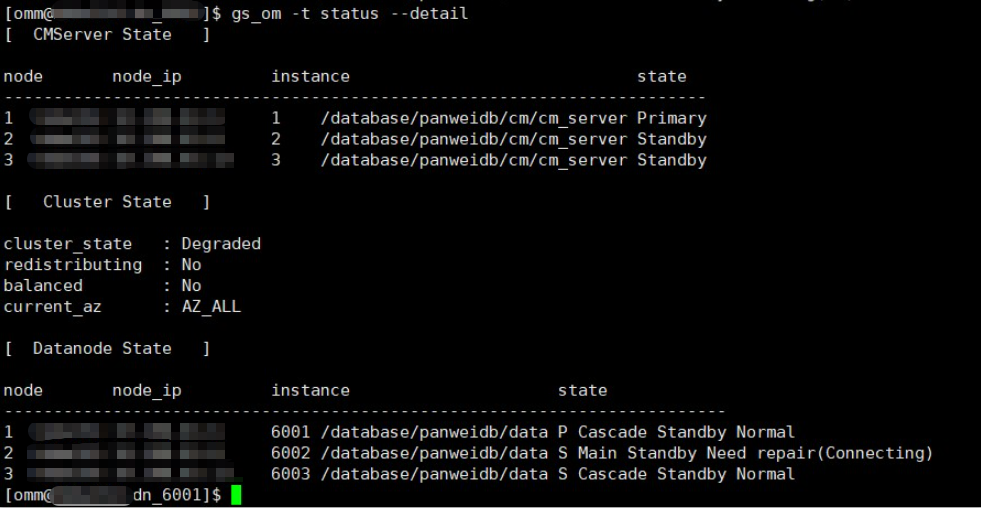Click the 'Primary' state of cm_server 1
The height and width of the screenshot is (508, 981).
coord(671,118)
